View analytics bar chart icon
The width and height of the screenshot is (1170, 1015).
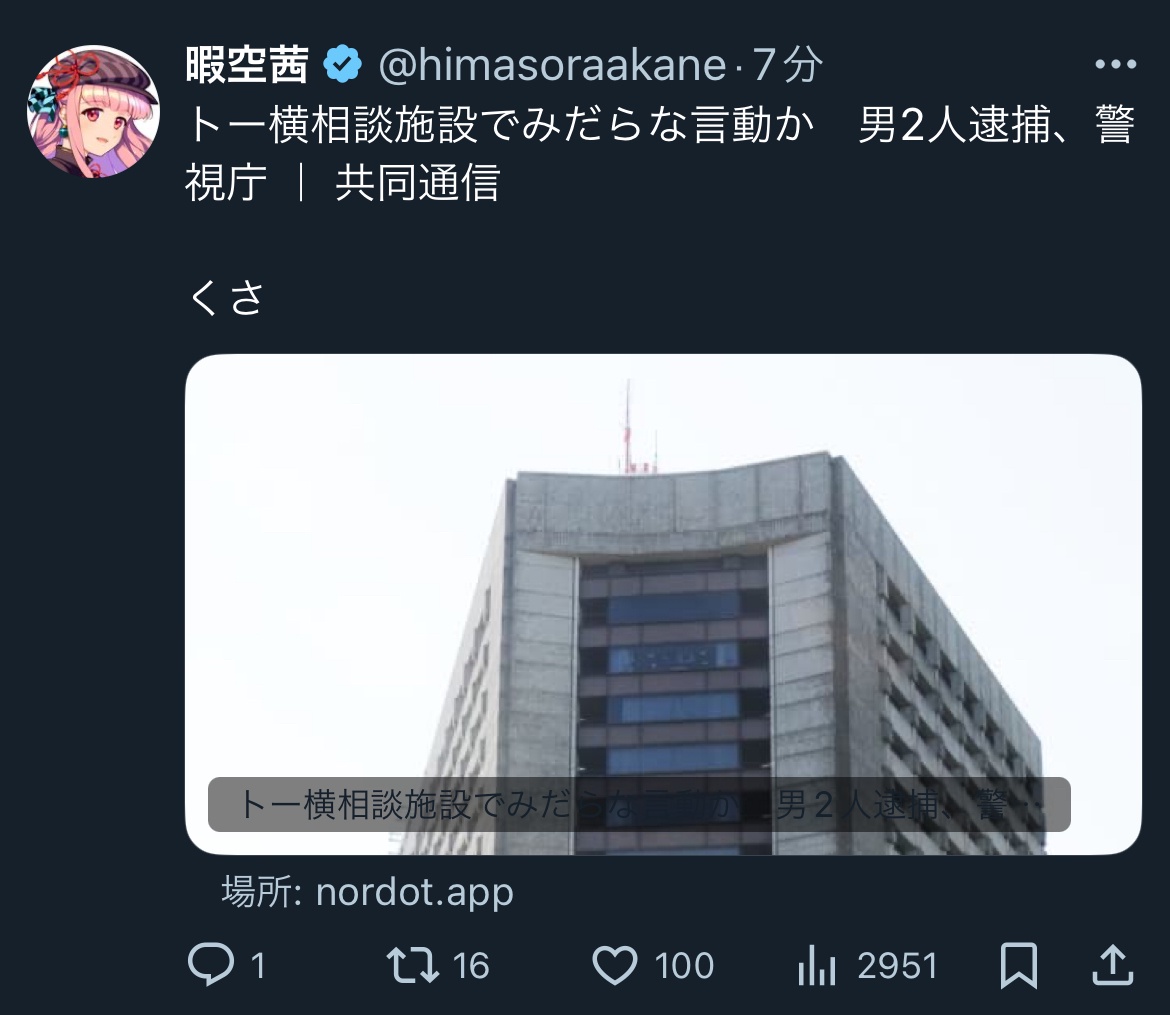[816, 965]
